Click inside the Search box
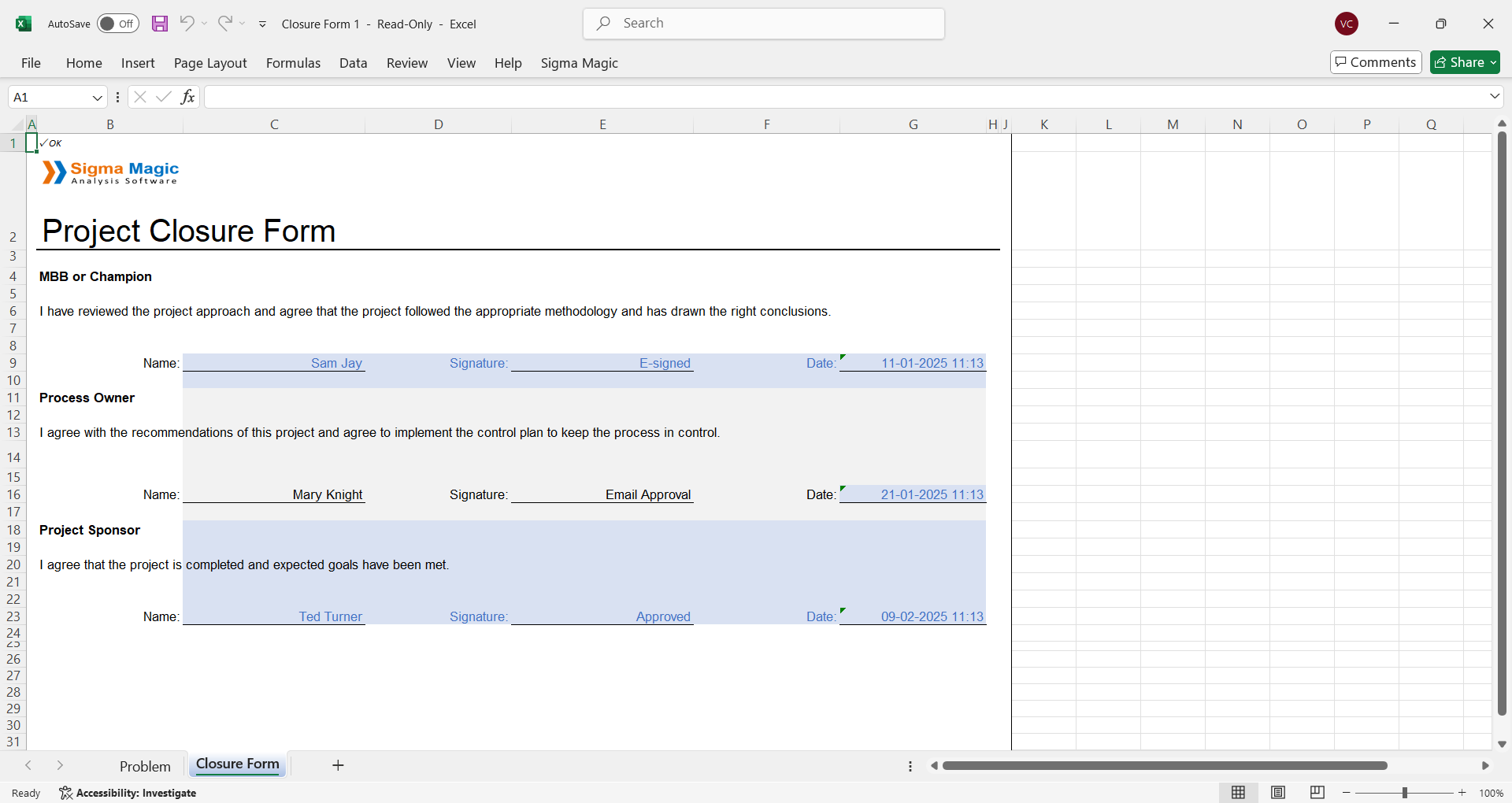The height and width of the screenshot is (803, 1512). [x=764, y=24]
